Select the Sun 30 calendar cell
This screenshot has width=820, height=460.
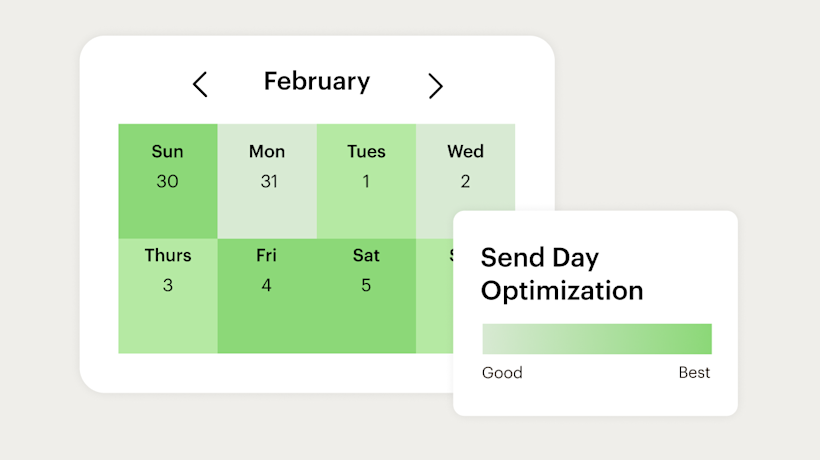(167, 181)
